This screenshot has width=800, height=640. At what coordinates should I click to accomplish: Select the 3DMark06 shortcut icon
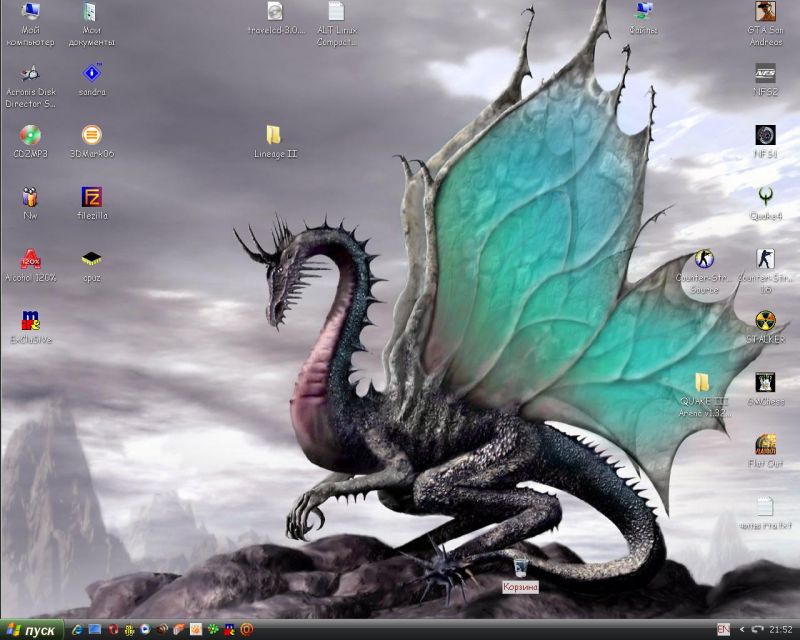92,142
